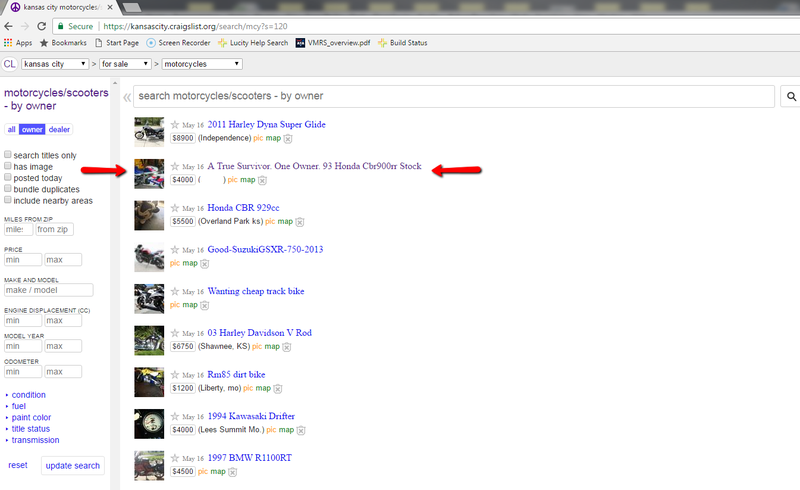800x490 pixels.
Task: Star the Rm85 dirt bike listing
Action: coord(174,375)
